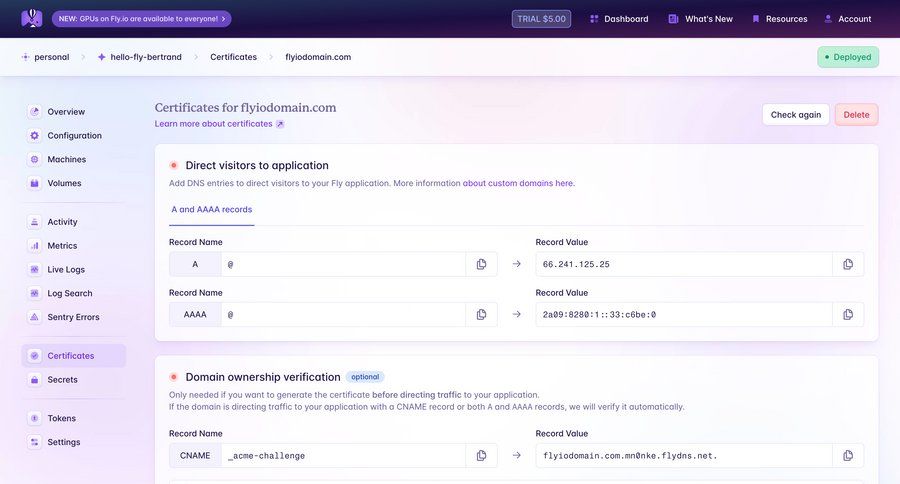Open Sentry Errors icon in sidebar
900x484 pixels.
tap(34, 317)
